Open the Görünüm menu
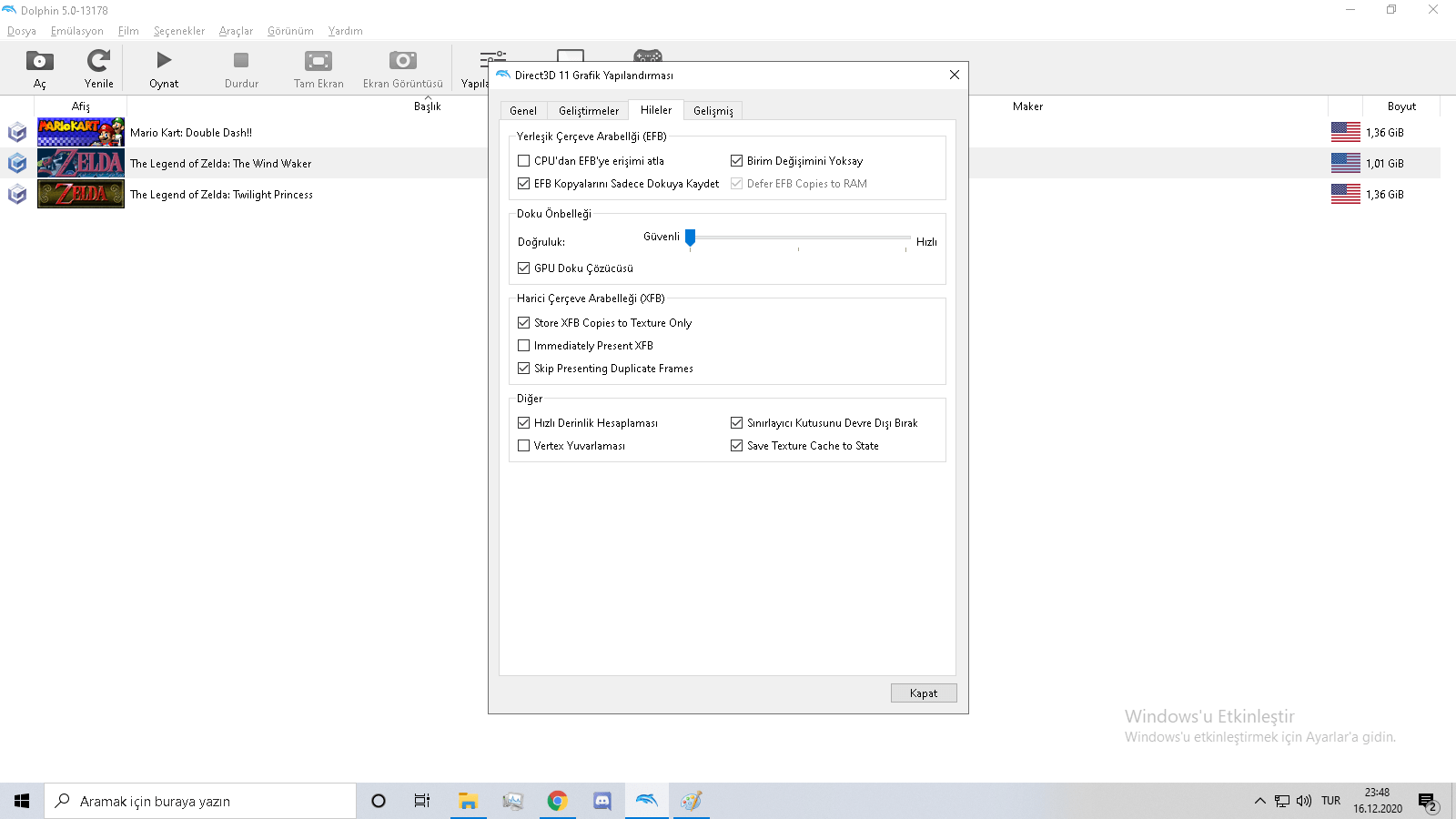 click(290, 31)
